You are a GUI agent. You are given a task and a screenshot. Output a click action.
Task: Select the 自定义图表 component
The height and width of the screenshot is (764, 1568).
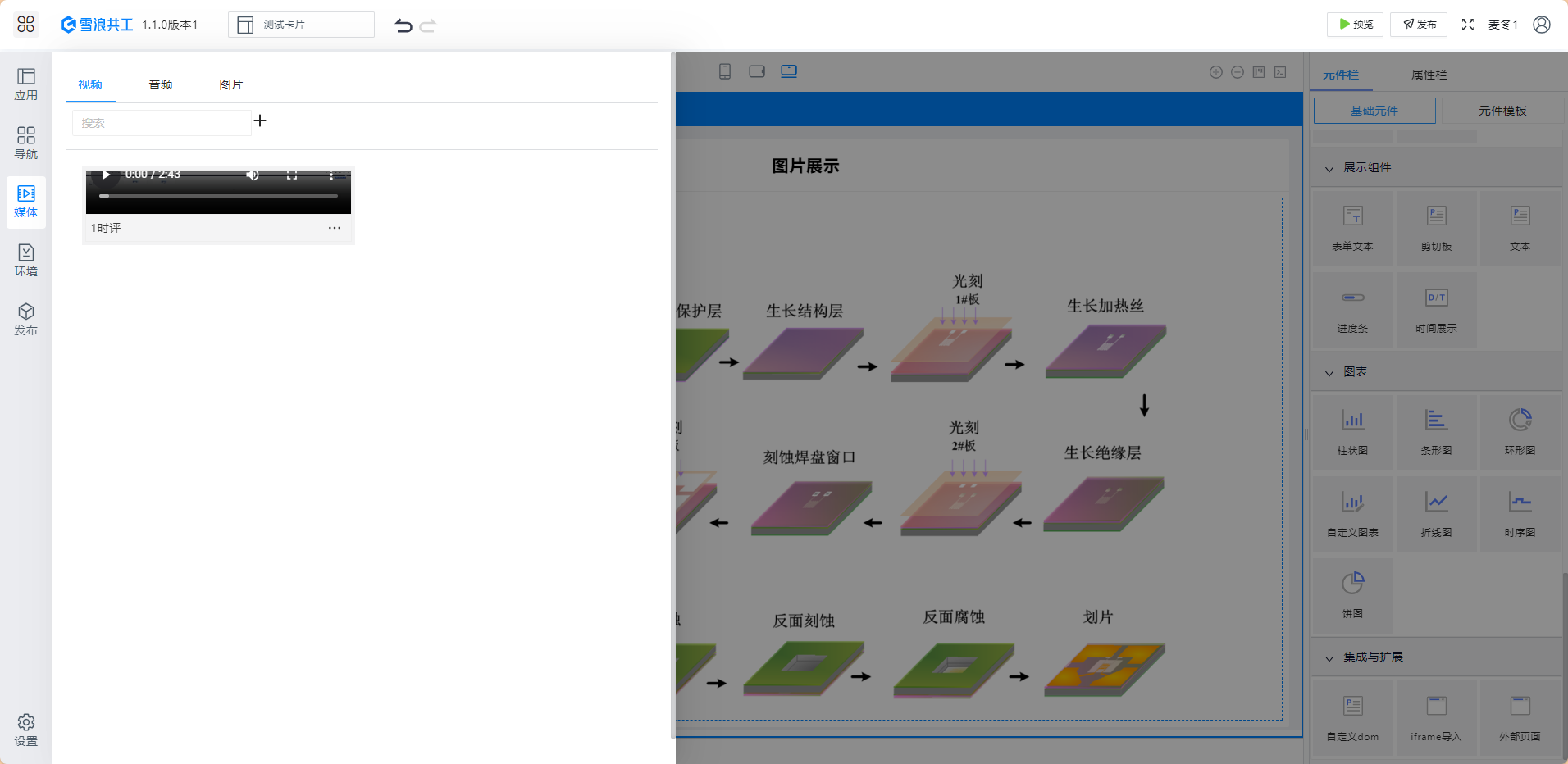[x=1353, y=515]
